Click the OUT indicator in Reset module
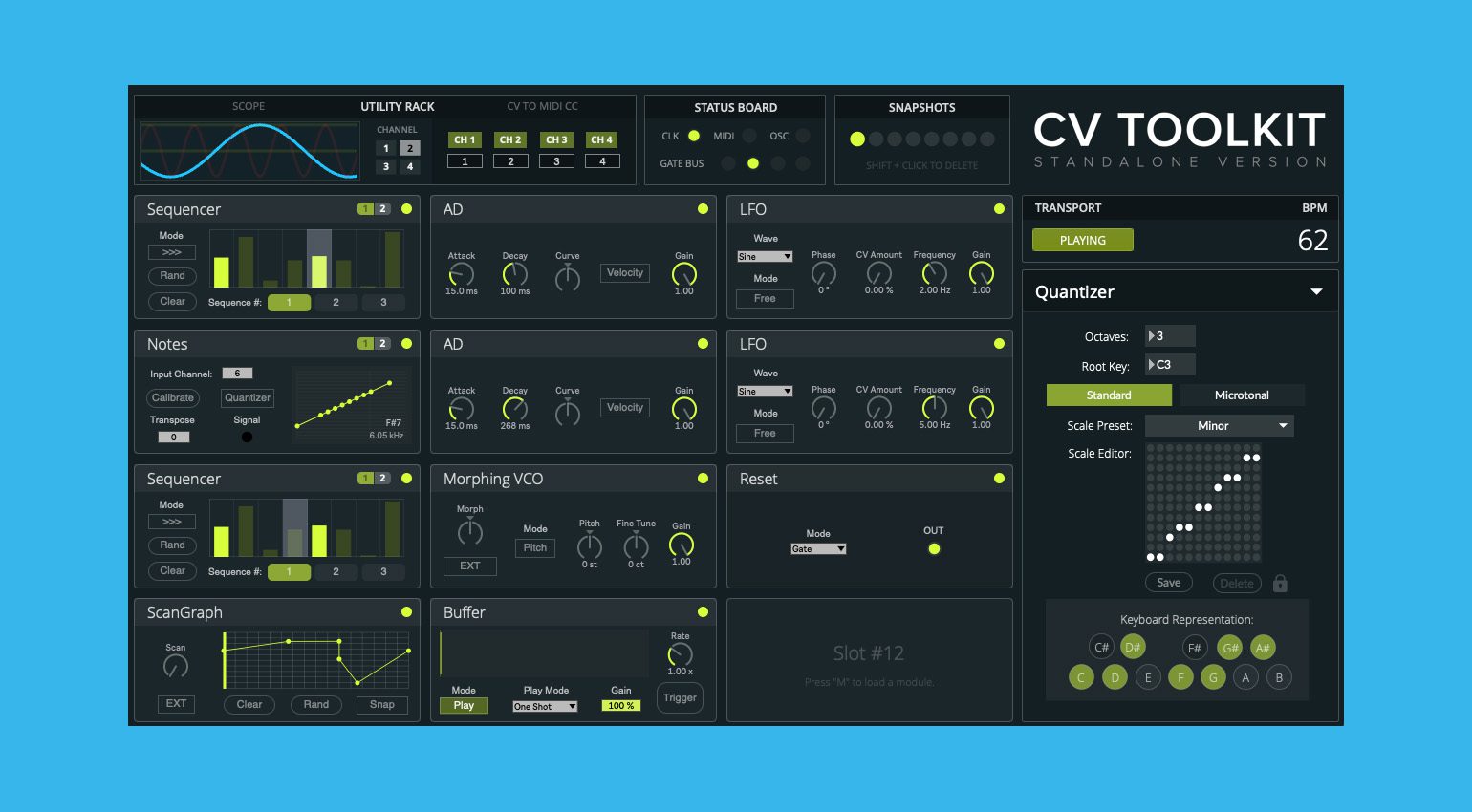This screenshot has width=1472, height=812. pos(934,548)
